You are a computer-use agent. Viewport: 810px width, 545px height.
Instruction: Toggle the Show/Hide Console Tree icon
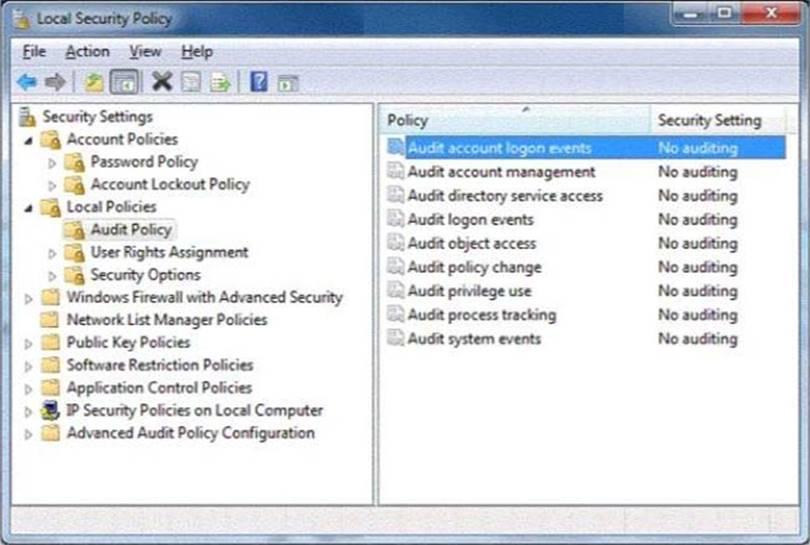(124, 82)
